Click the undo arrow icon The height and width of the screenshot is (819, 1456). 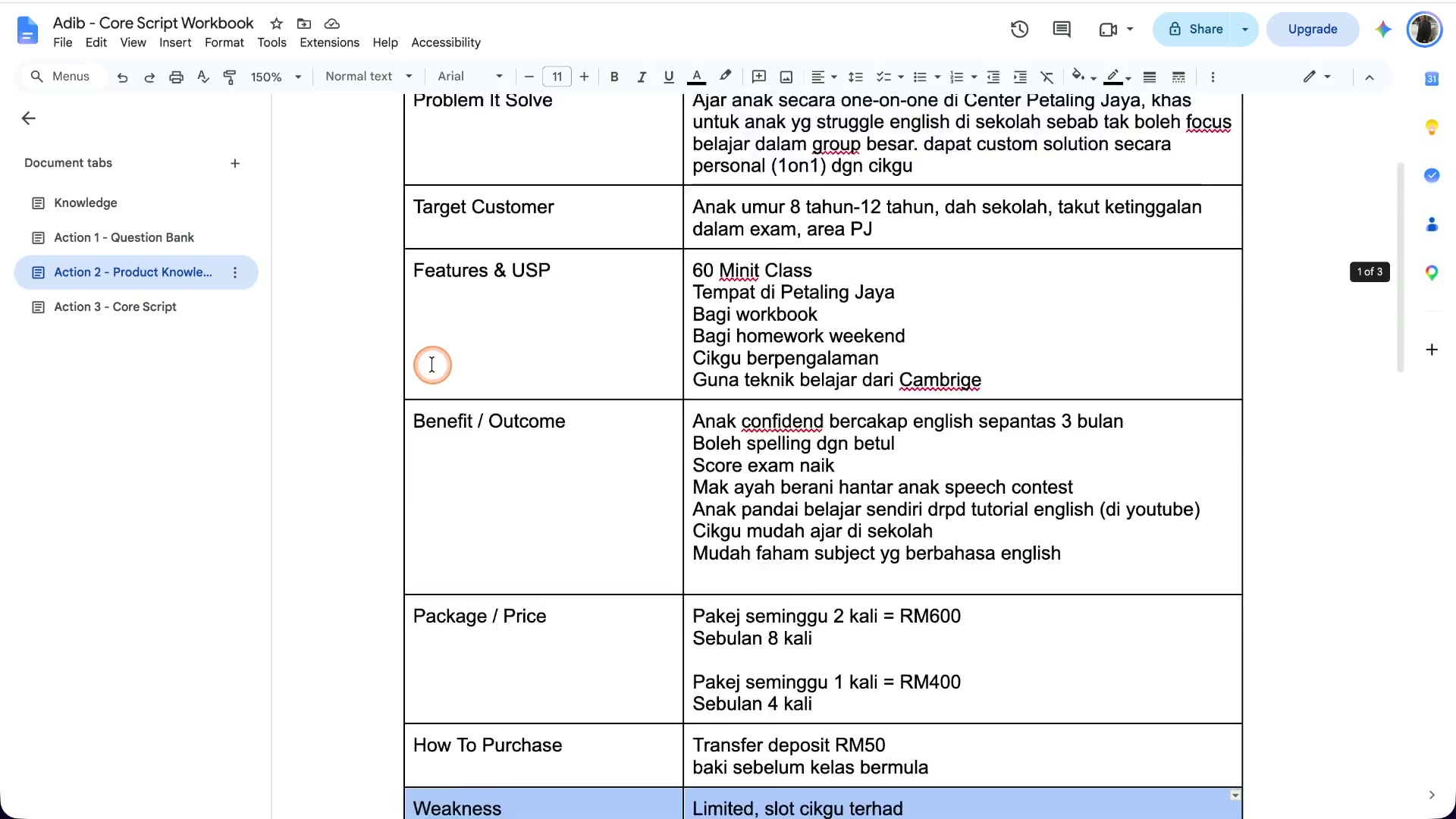click(x=122, y=77)
